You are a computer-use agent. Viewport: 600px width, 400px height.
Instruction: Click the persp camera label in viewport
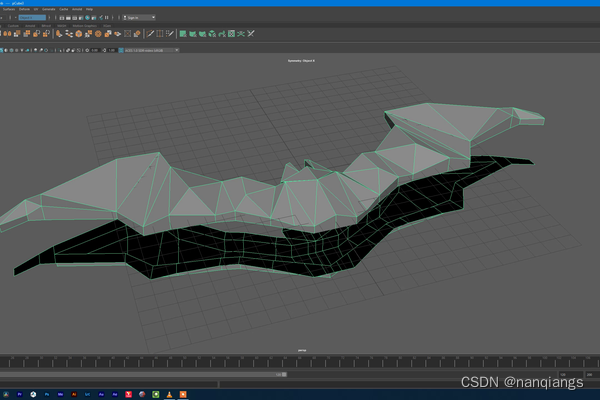(302, 350)
